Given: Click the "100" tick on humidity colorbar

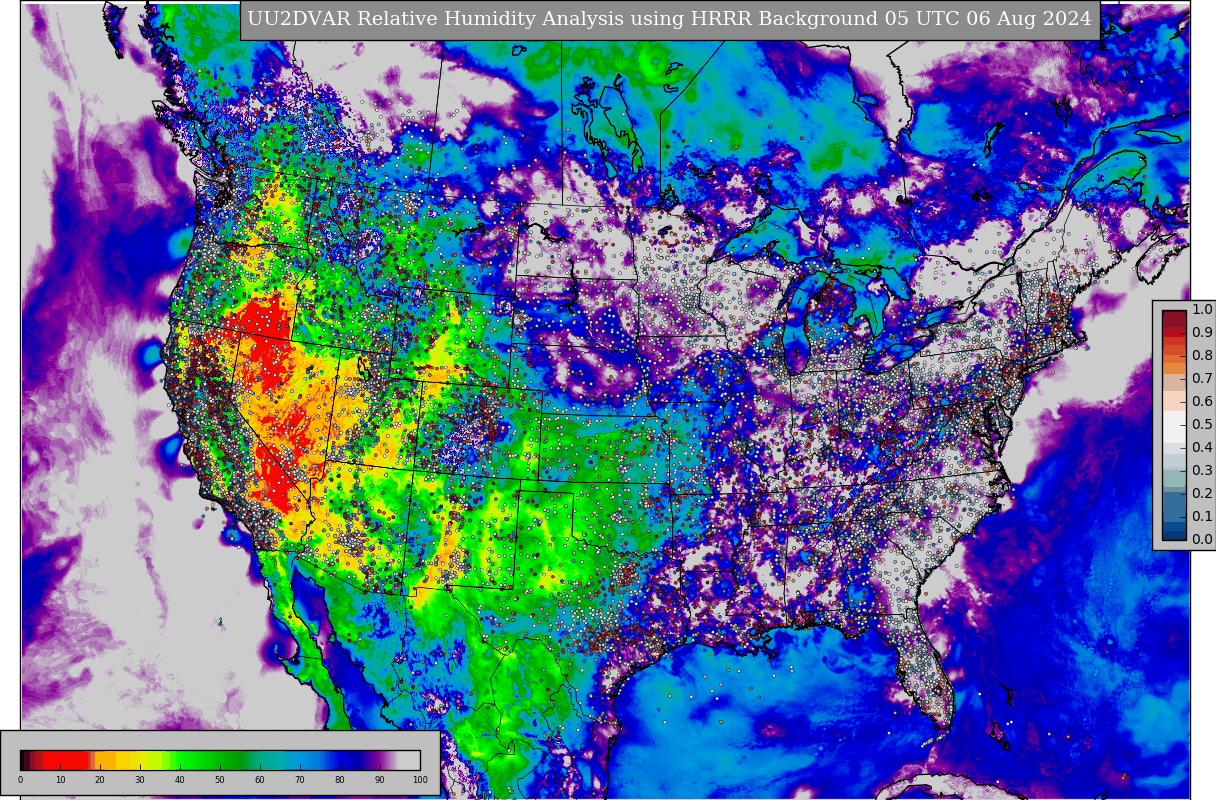Looking at the screenshot, I should [x=420, y=779].
